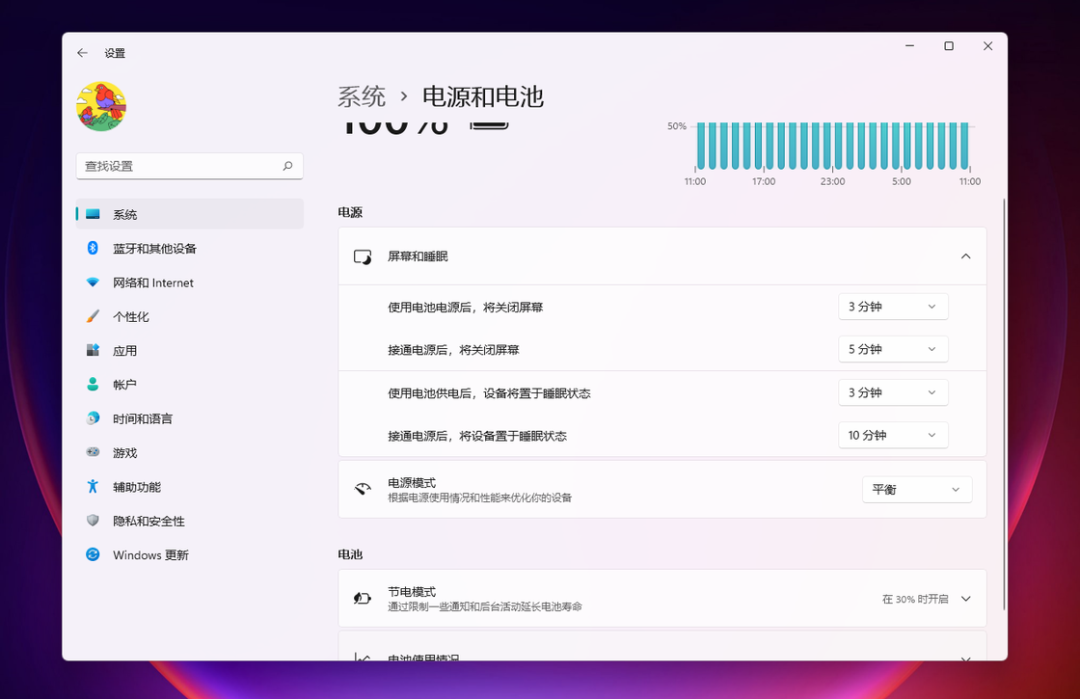Open Windows 更新 page
The image size is (1080, 699).
[189, 555]
